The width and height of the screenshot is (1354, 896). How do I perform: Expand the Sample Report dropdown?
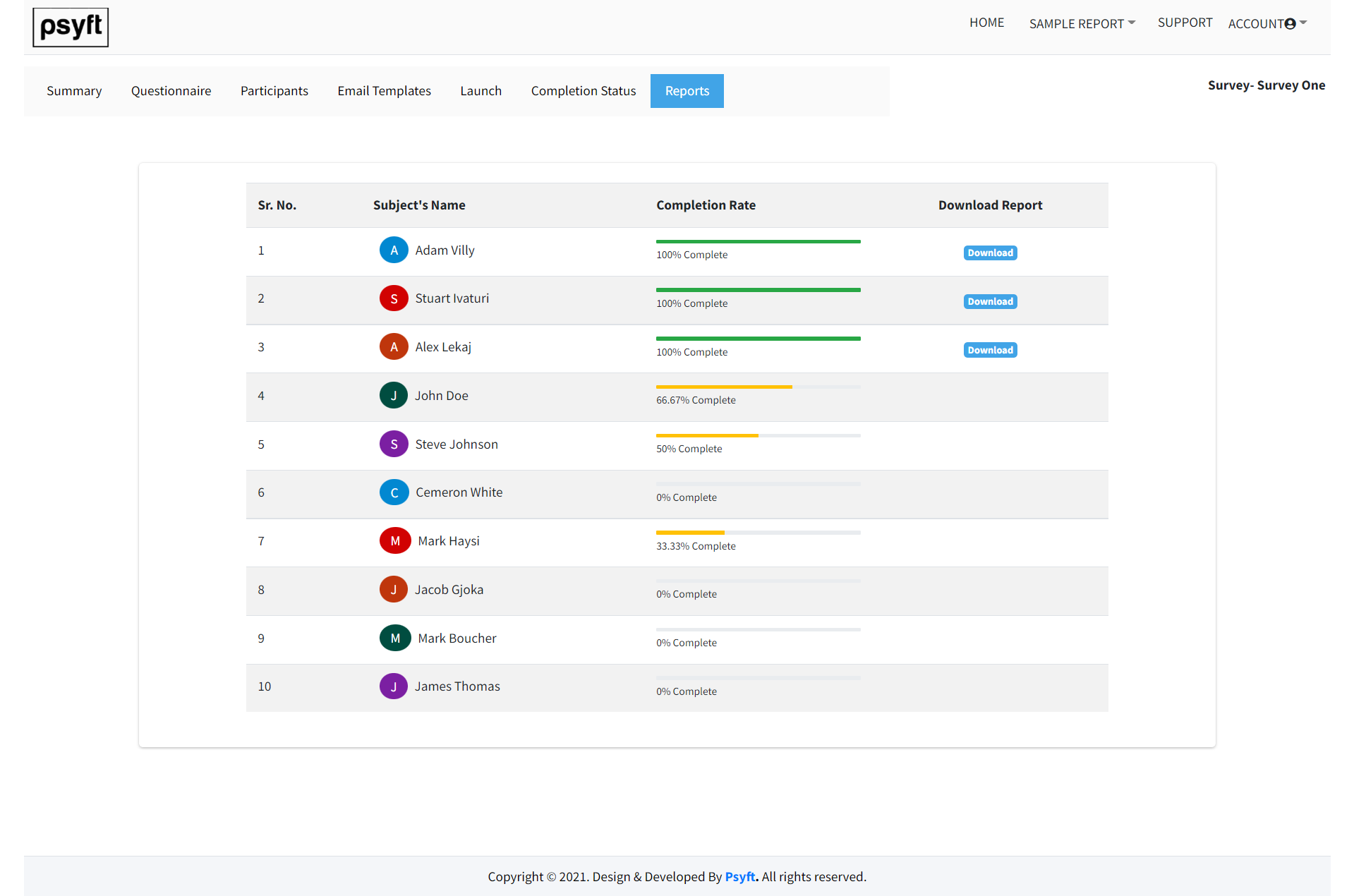pos(1082,24)
